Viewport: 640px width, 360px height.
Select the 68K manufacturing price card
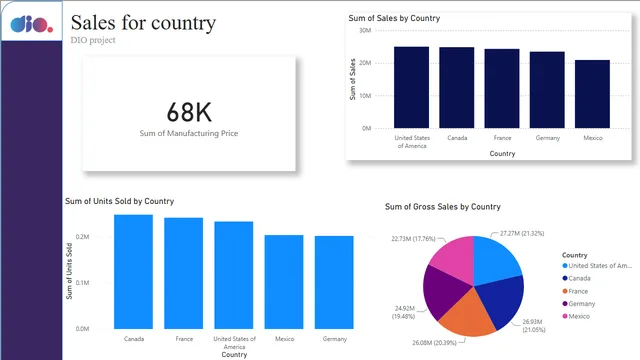tap(189, 113)
